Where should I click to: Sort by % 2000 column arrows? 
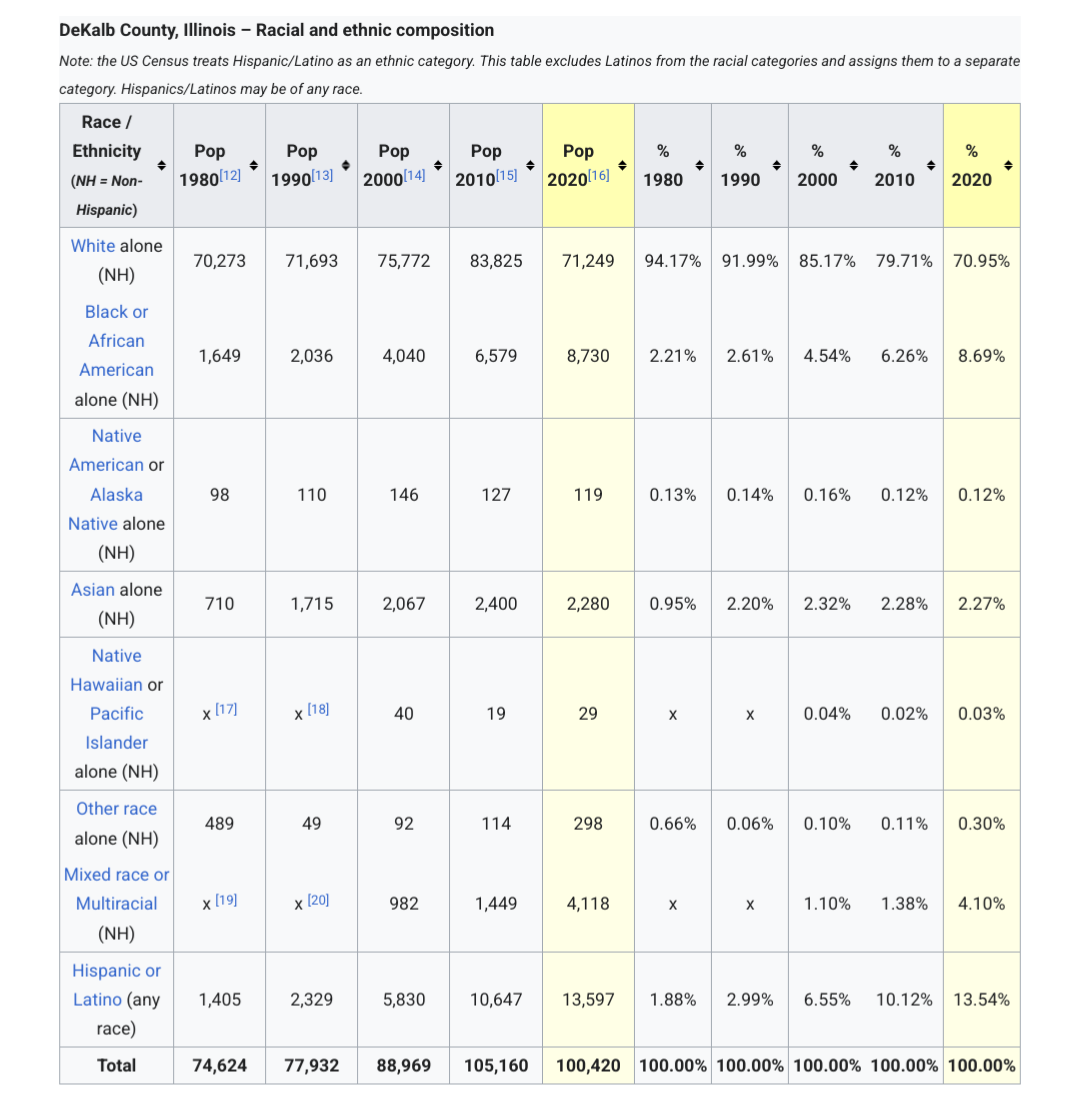point(854,165)
